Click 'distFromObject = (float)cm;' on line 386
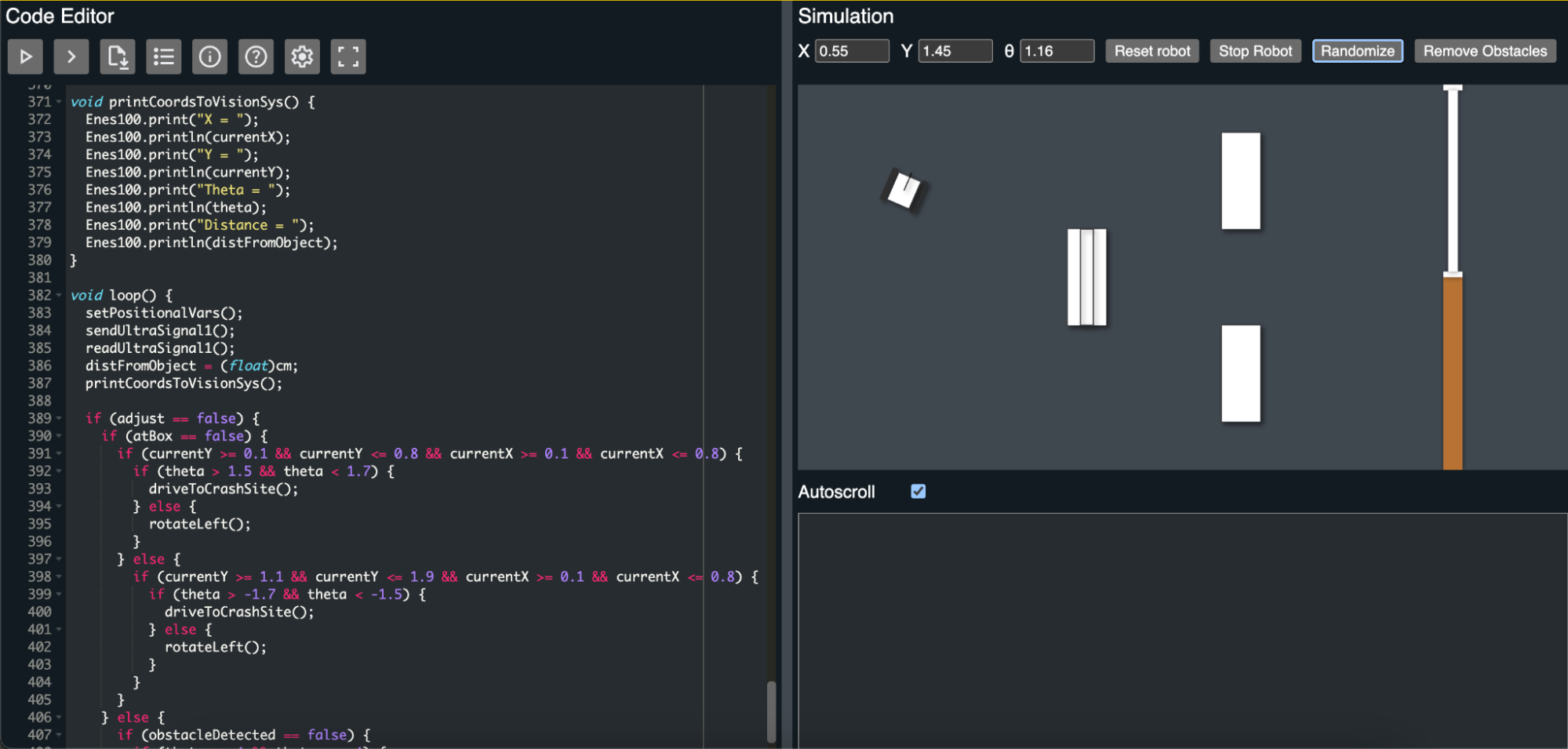The image size is (1568, 749). pos(192,365)
